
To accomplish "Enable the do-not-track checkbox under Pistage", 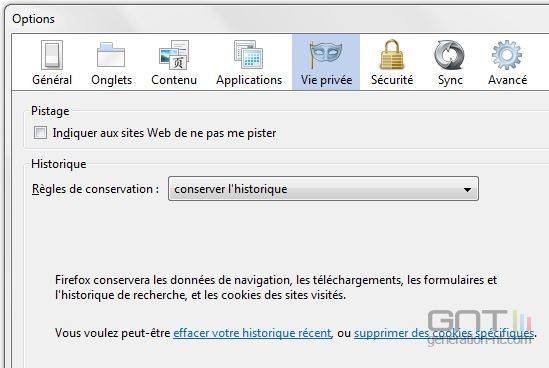I will (40, 133).
